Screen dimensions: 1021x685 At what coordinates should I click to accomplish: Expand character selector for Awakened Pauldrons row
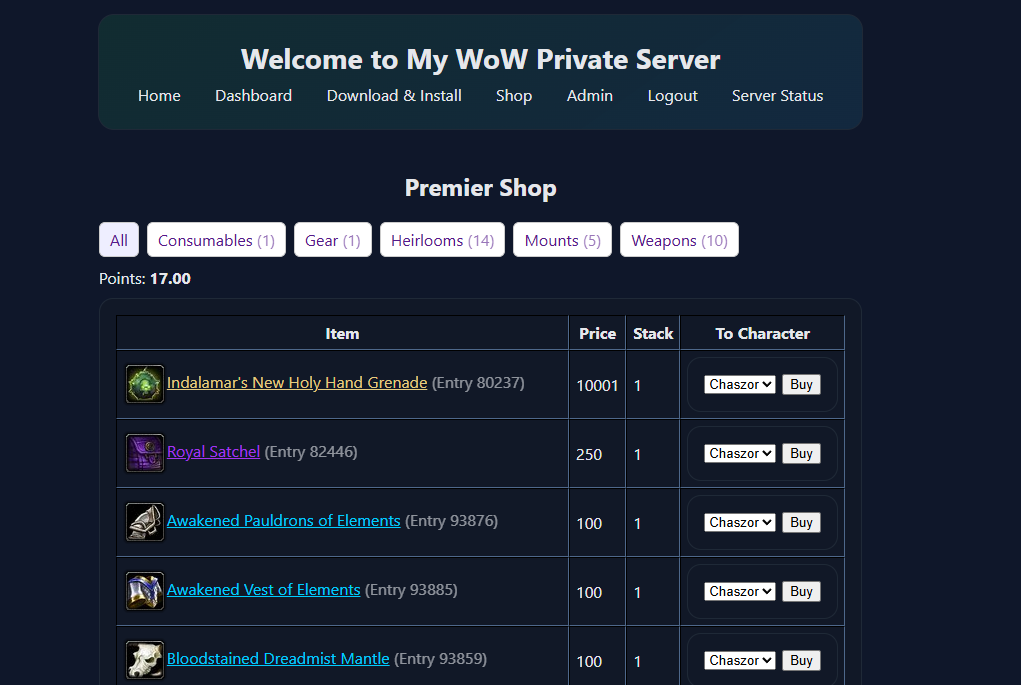click(740, 522)
